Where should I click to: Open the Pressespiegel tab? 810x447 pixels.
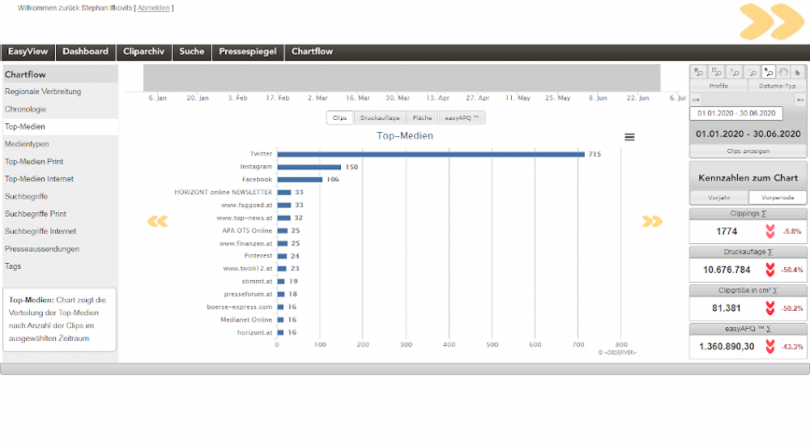[244, 52]
